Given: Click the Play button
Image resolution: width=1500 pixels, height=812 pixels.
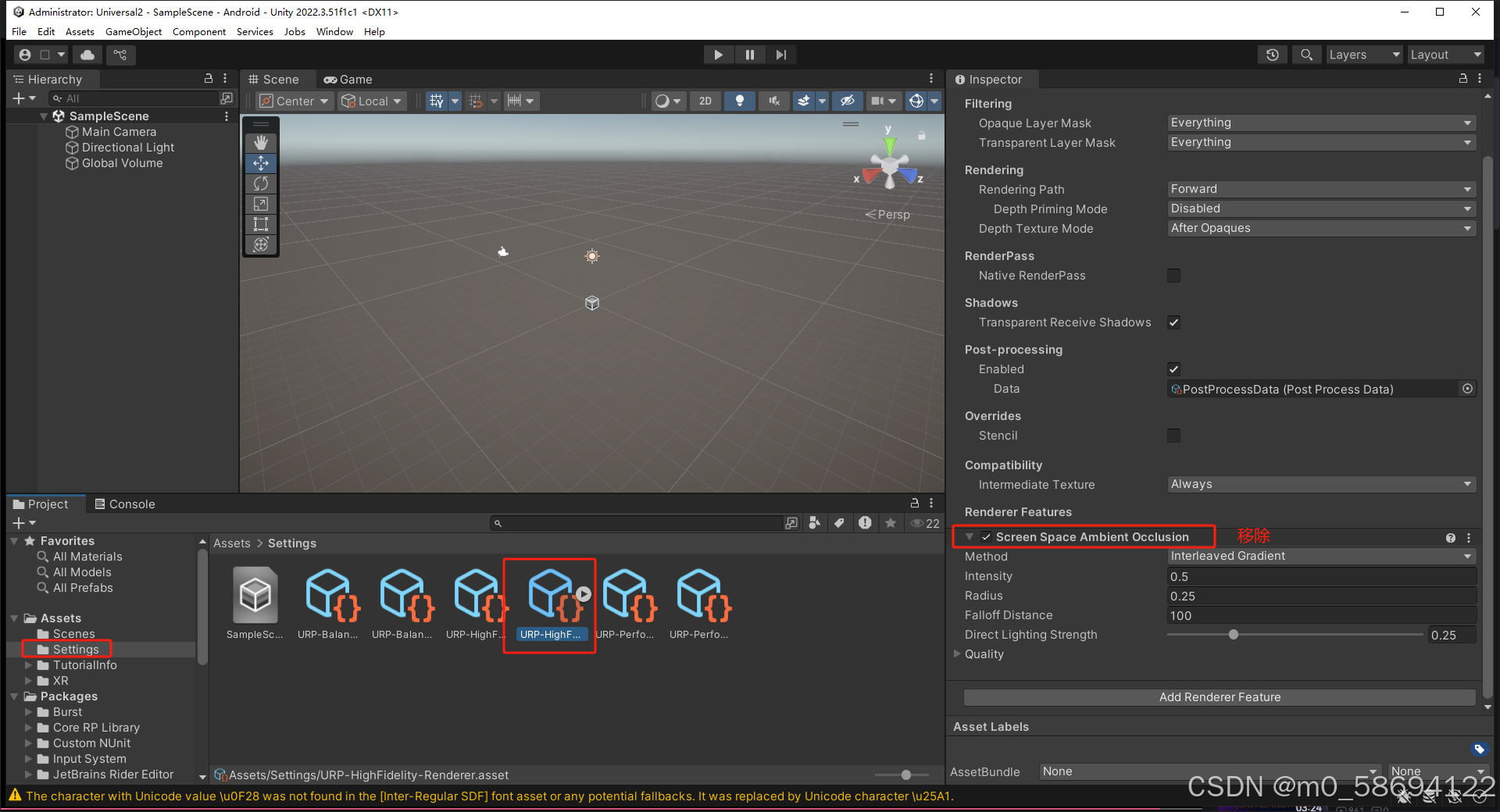Looking at the screenshot, I should coord(718,55).
